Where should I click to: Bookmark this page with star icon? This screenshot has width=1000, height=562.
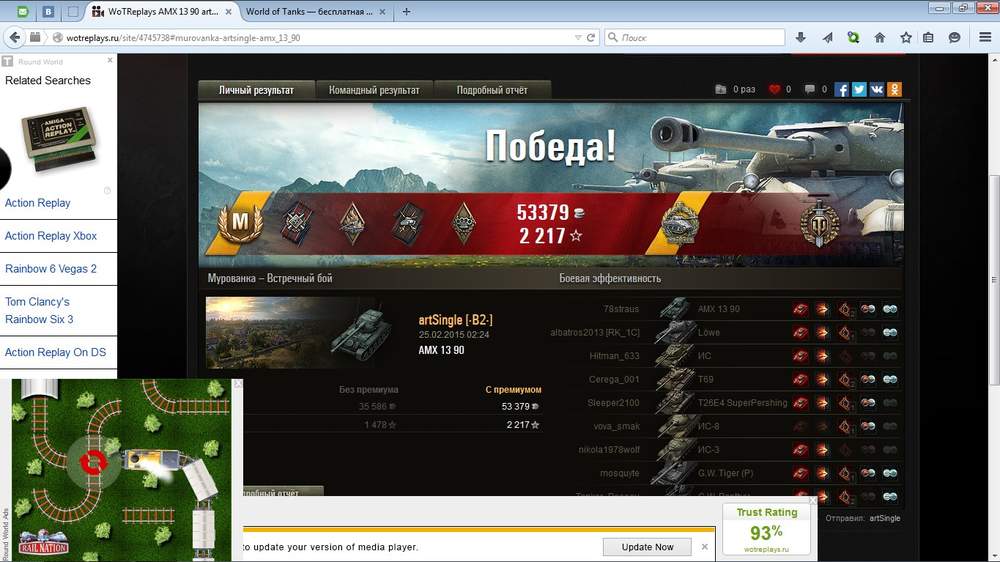[x=906, y=38]
